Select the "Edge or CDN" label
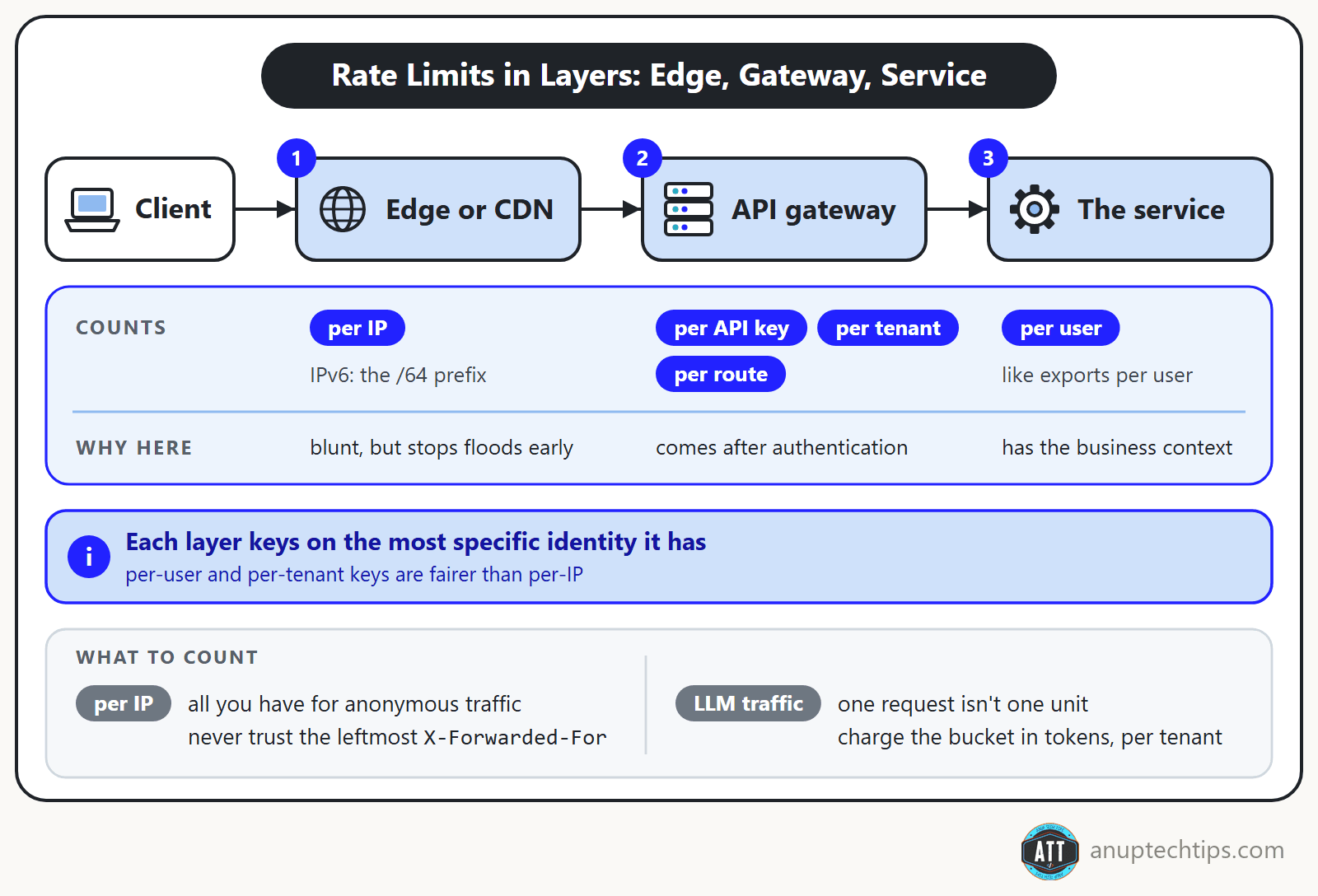The width and height of the screenshot is (1318, 896). pos(470,210)
